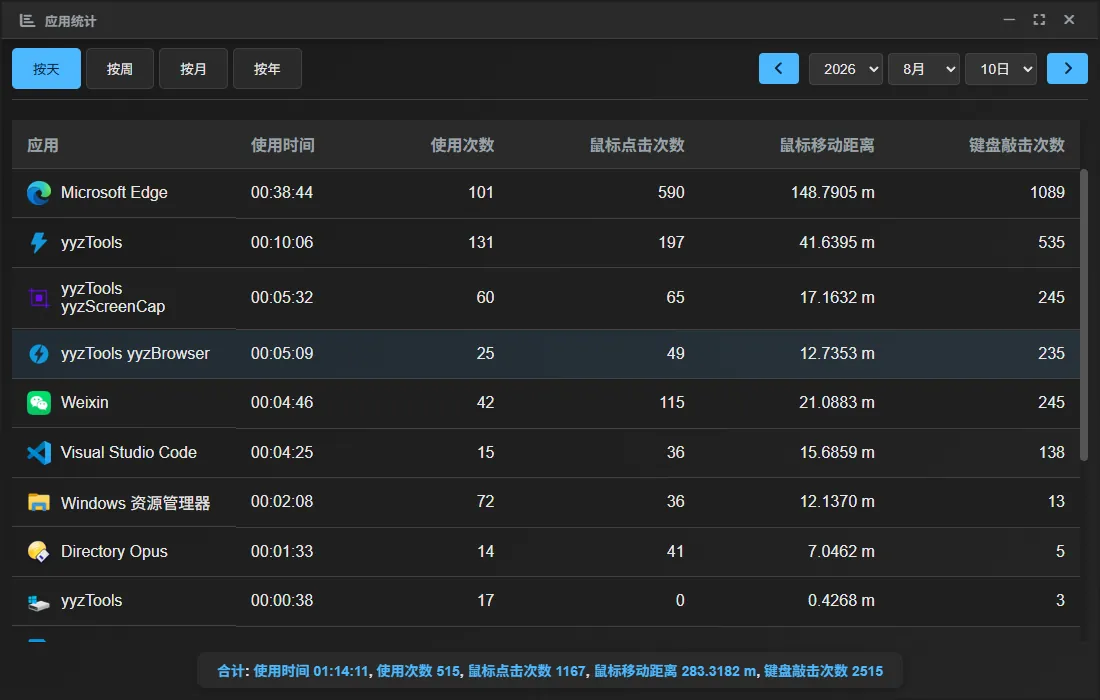Click the yyzBrowser round lightning icon

click(39, 354)
